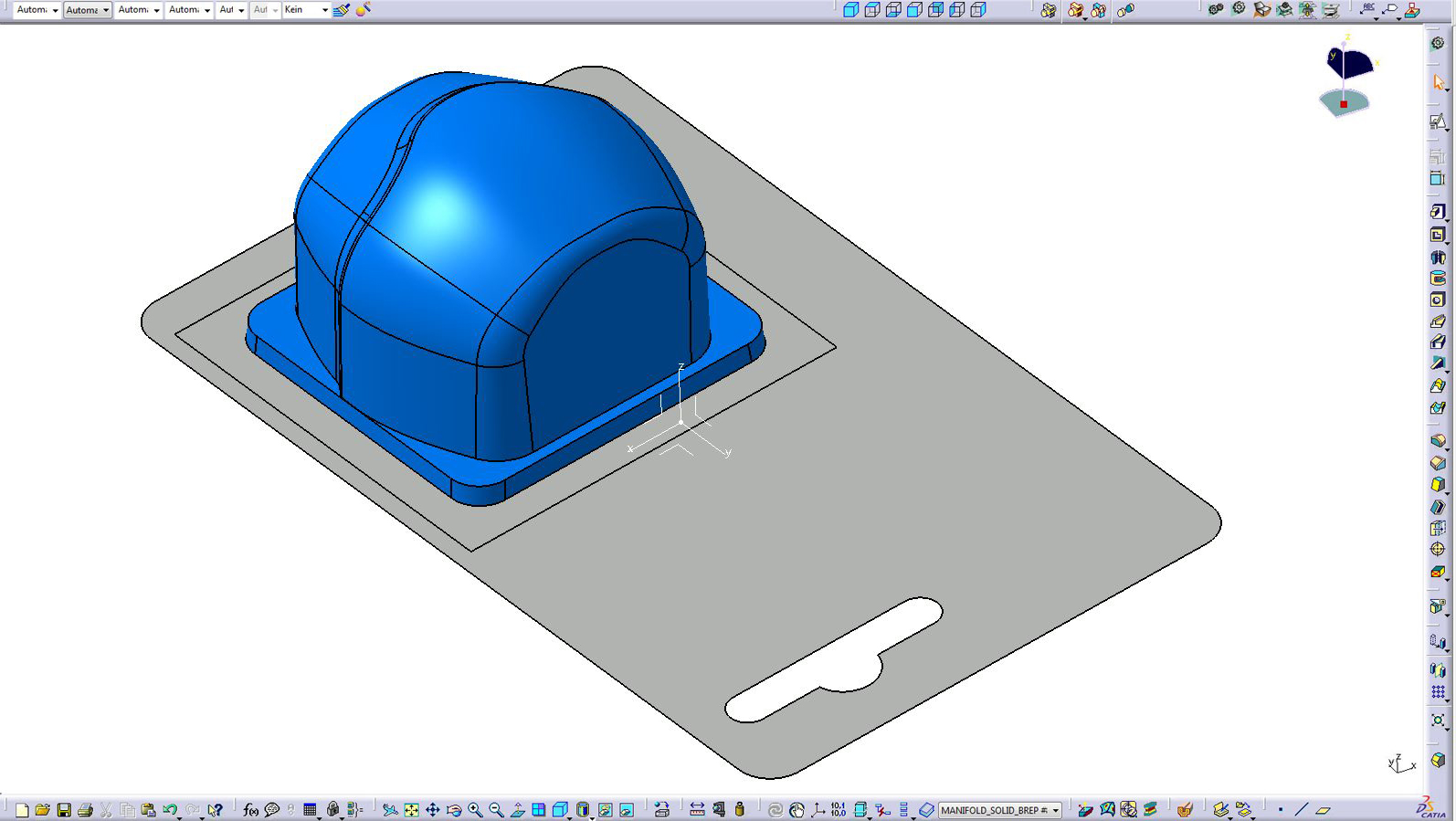Image resolution: width=1456 pixels, height=821 pixels.
Task: Expand the shading view mode dropdown arrow
Action: [592, 817]
